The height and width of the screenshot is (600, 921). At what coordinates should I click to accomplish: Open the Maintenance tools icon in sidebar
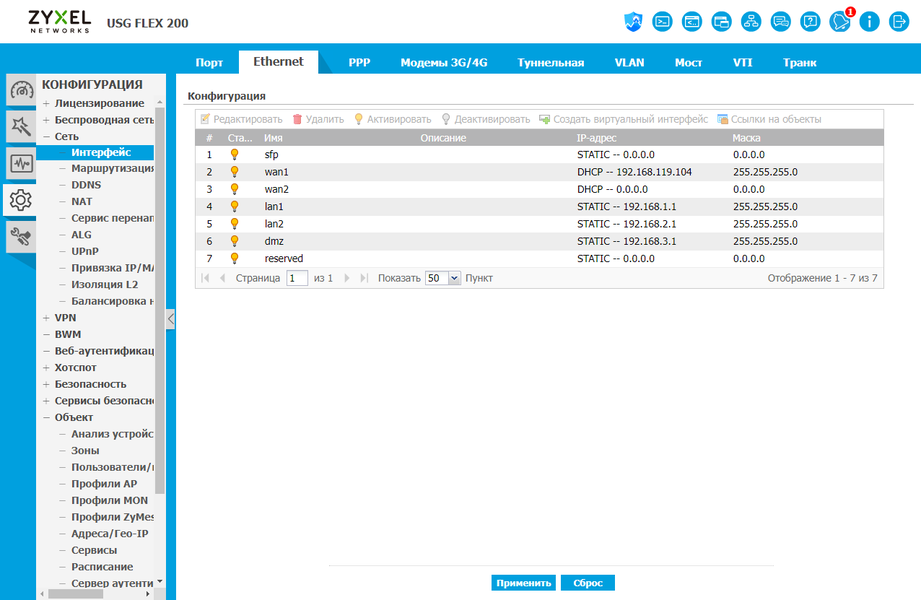click(x=21, y=237)
